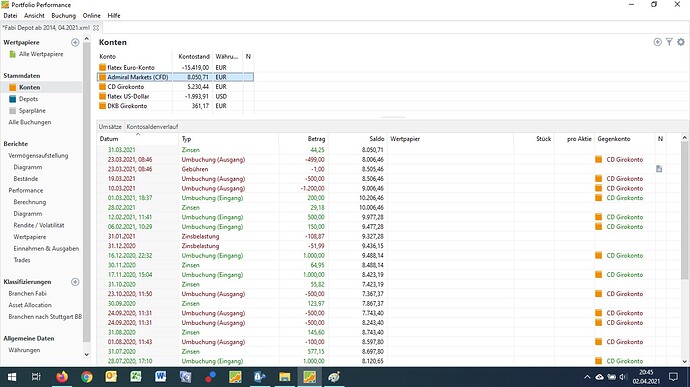Open Task View on the taskbar
The image size is (690, 387).
click(x=37, y=377)
